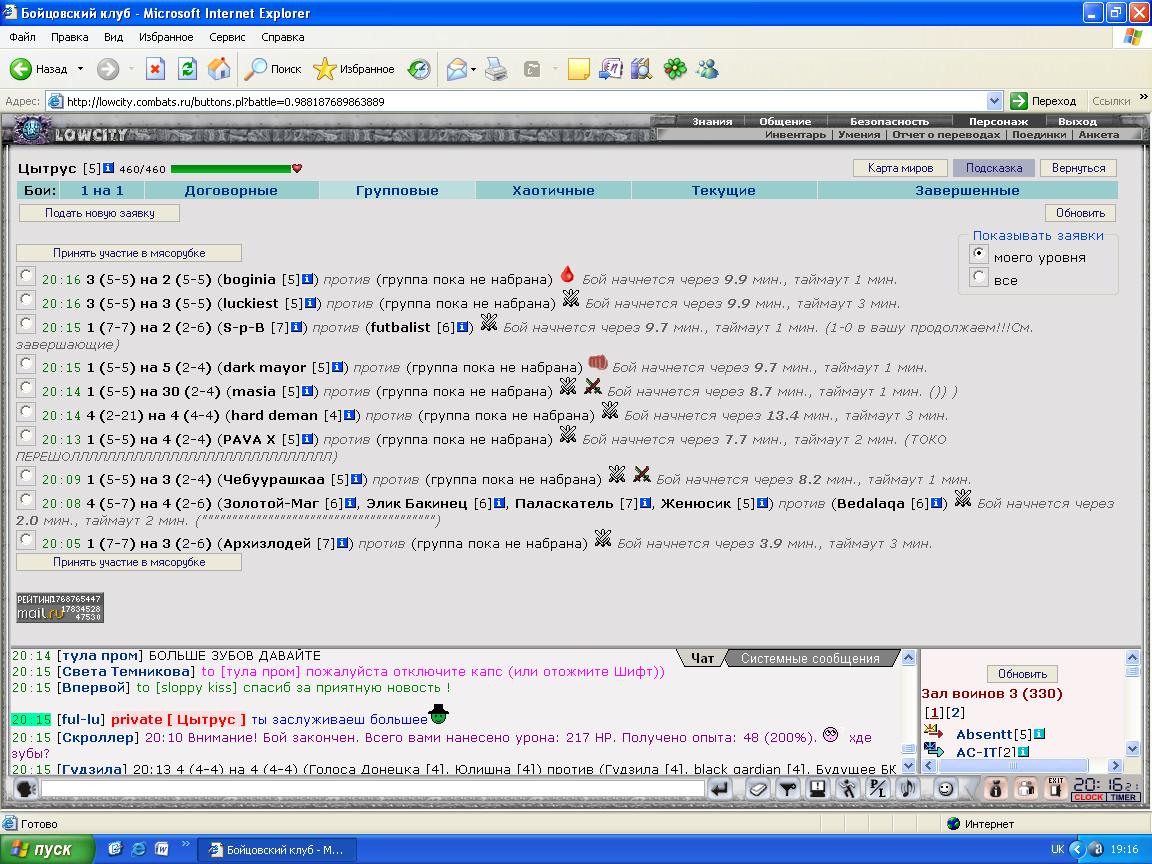Click the Вернуться button
Screen dimensions: 1152x864
1078,168
